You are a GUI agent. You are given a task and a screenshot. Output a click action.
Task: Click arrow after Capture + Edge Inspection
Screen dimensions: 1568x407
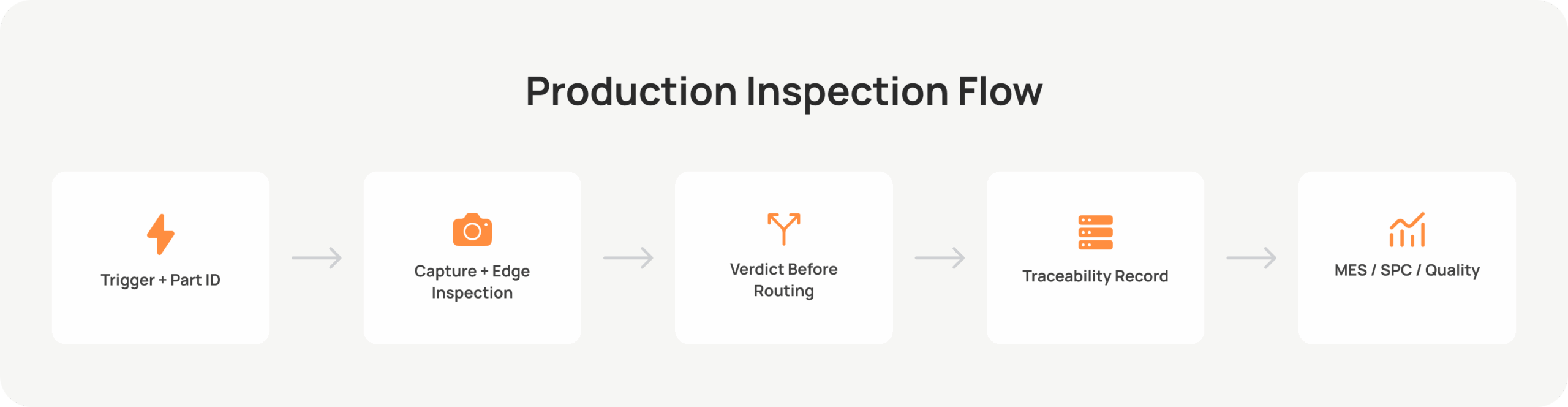(628, 258)
